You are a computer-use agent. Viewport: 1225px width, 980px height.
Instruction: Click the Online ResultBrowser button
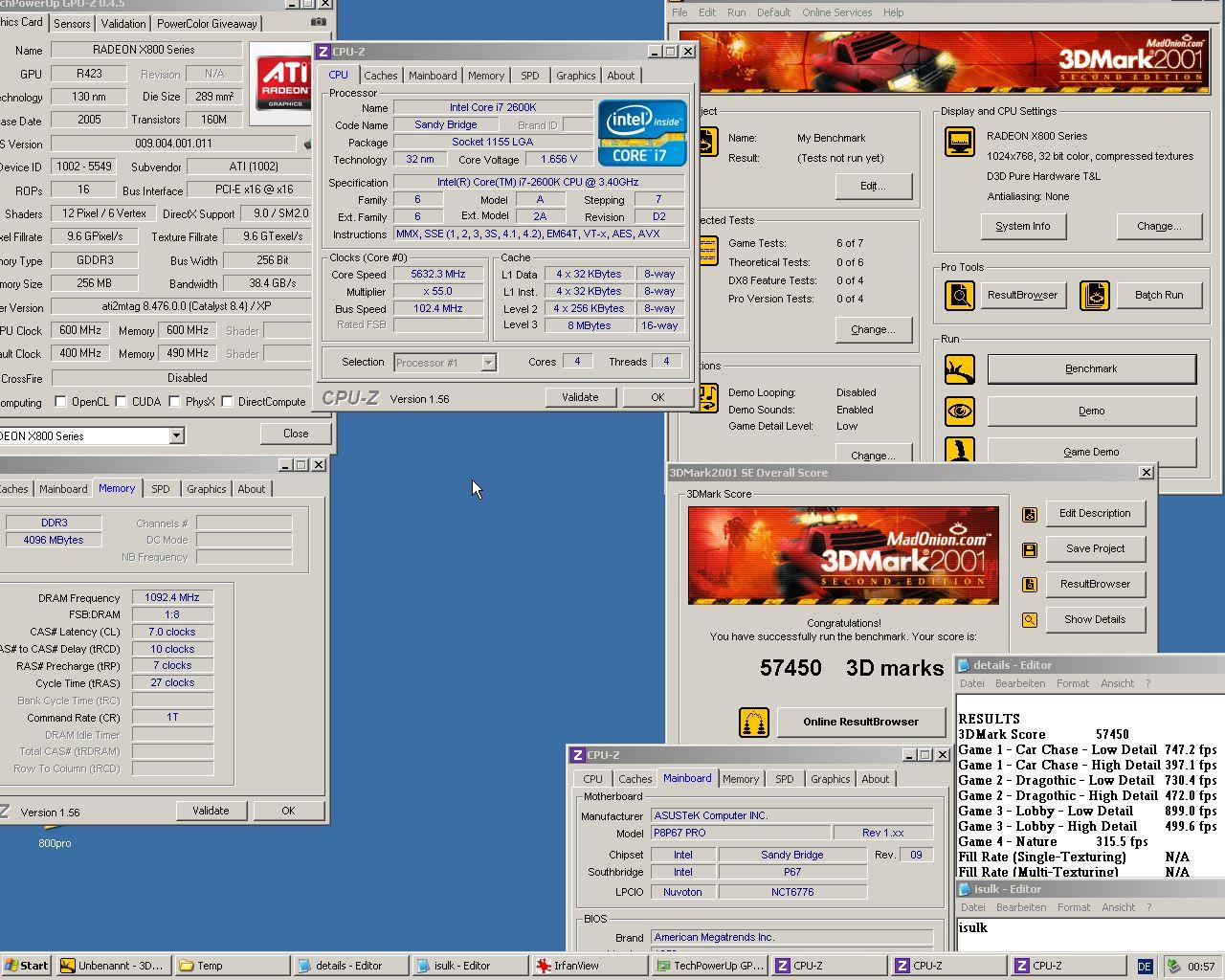click(860, 722)
